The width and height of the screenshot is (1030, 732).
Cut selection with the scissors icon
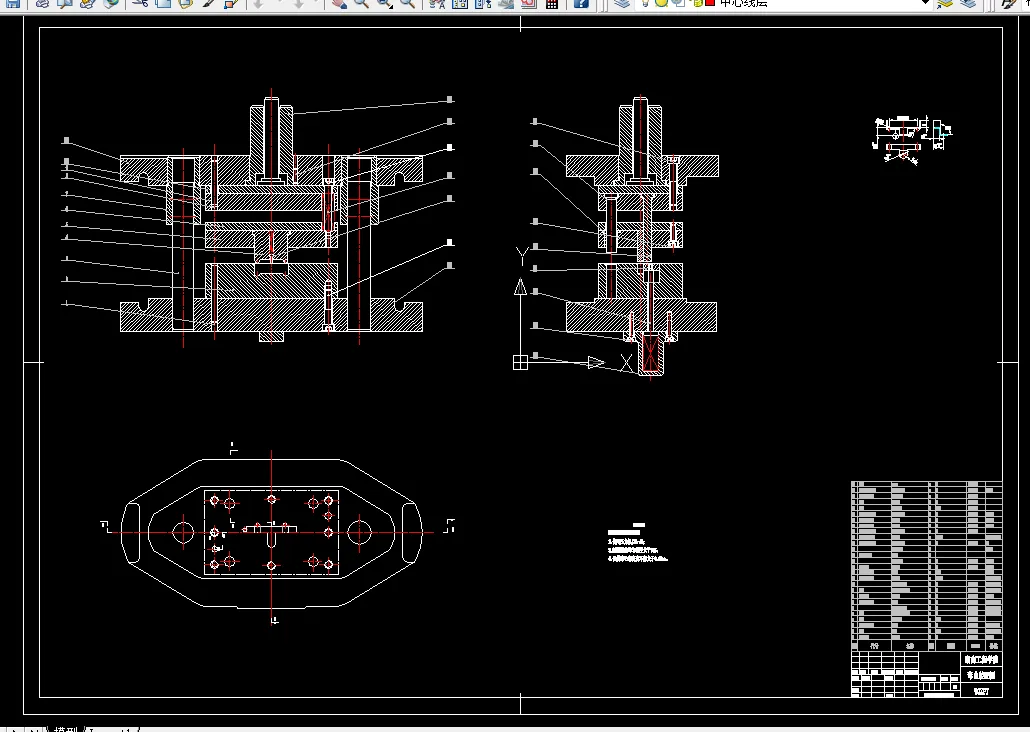(139, 3)
